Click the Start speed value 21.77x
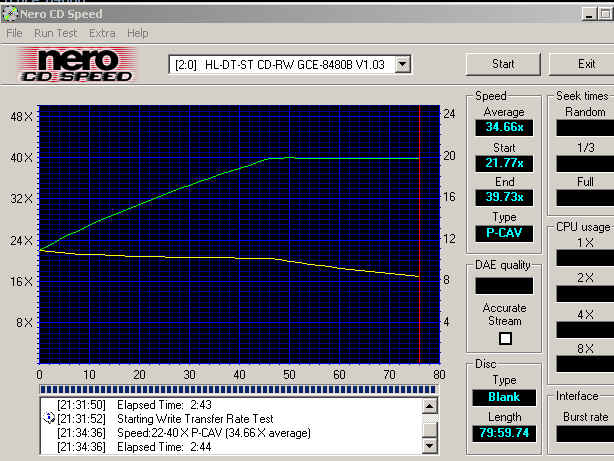 tap(504, 163)
